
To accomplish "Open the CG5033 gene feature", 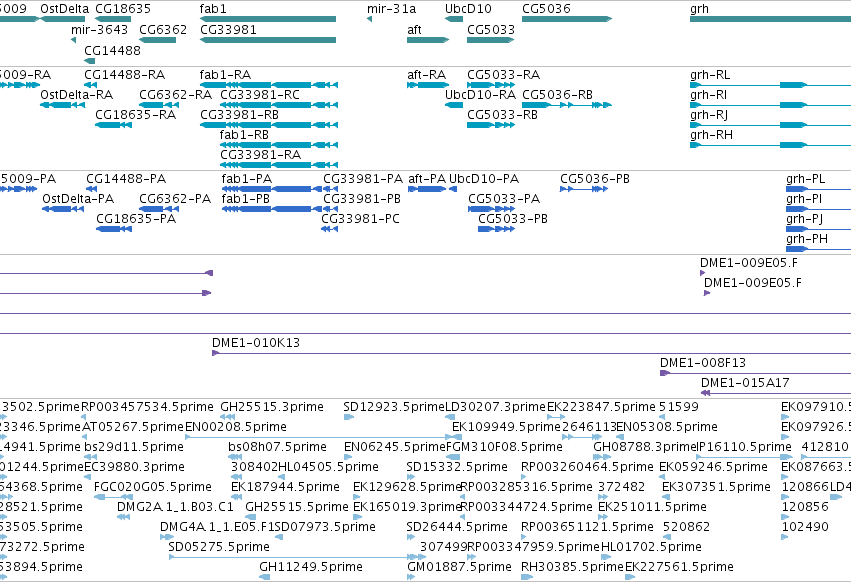I will (x=490, y=40).
